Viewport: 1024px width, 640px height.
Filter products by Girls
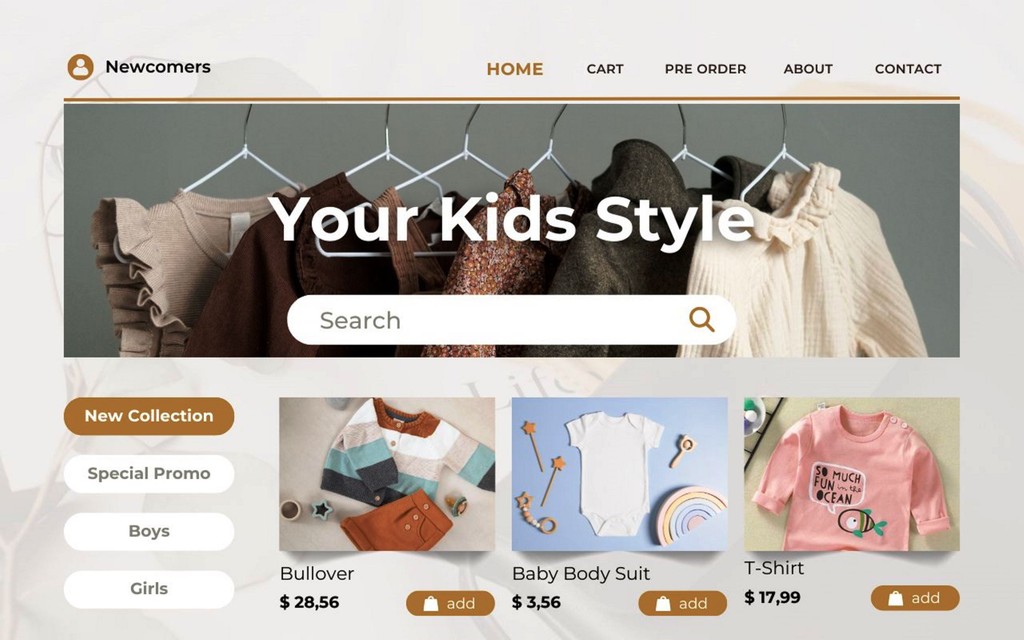(x=149, y=589)
